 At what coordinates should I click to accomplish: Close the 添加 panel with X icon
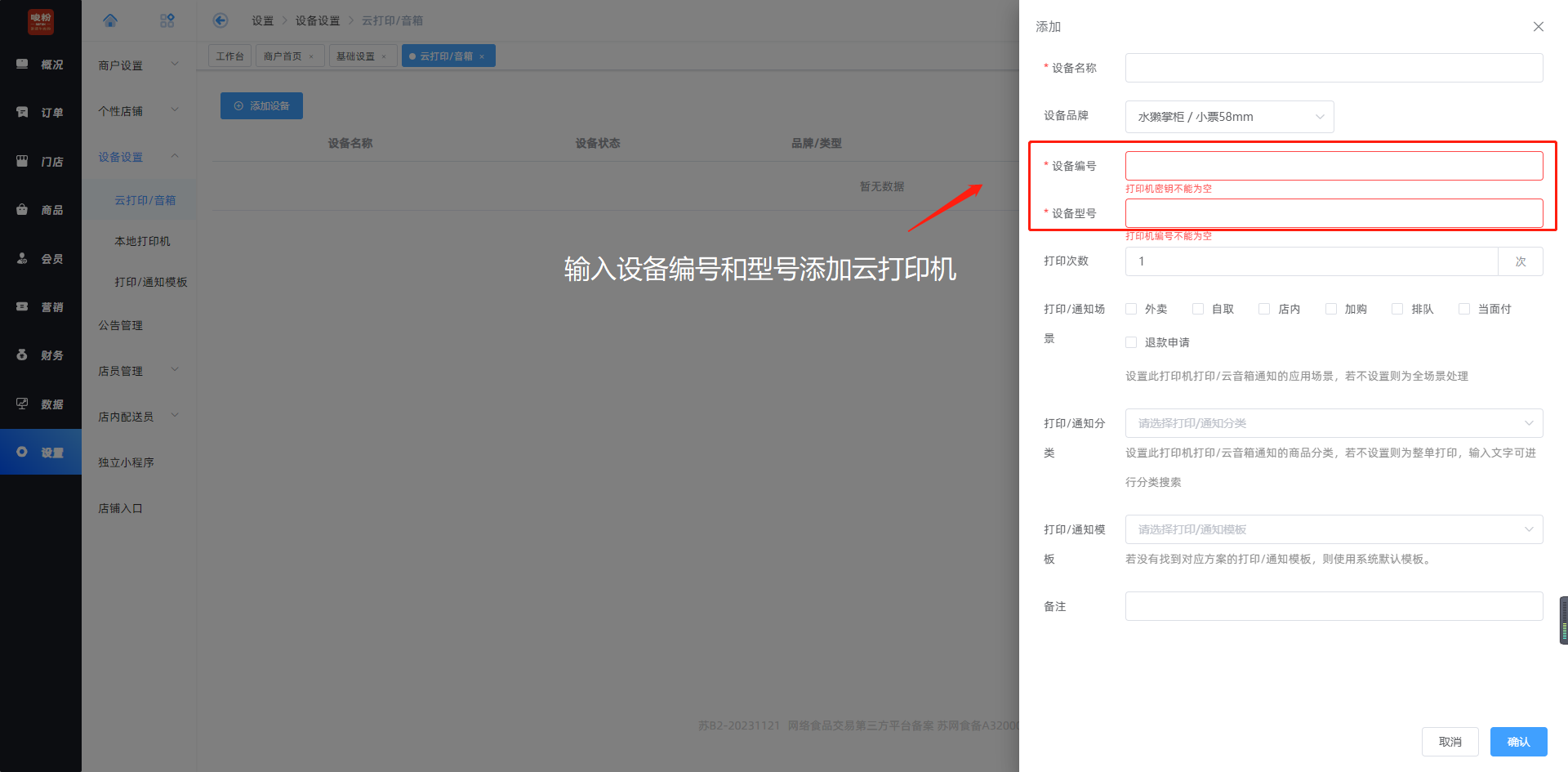pyautogui.click(x=1538, y=27)
